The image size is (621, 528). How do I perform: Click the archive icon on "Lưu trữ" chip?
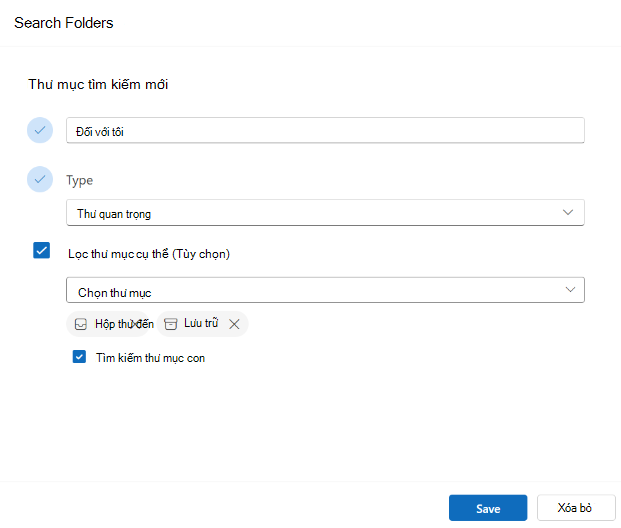[x=171, y=324]
